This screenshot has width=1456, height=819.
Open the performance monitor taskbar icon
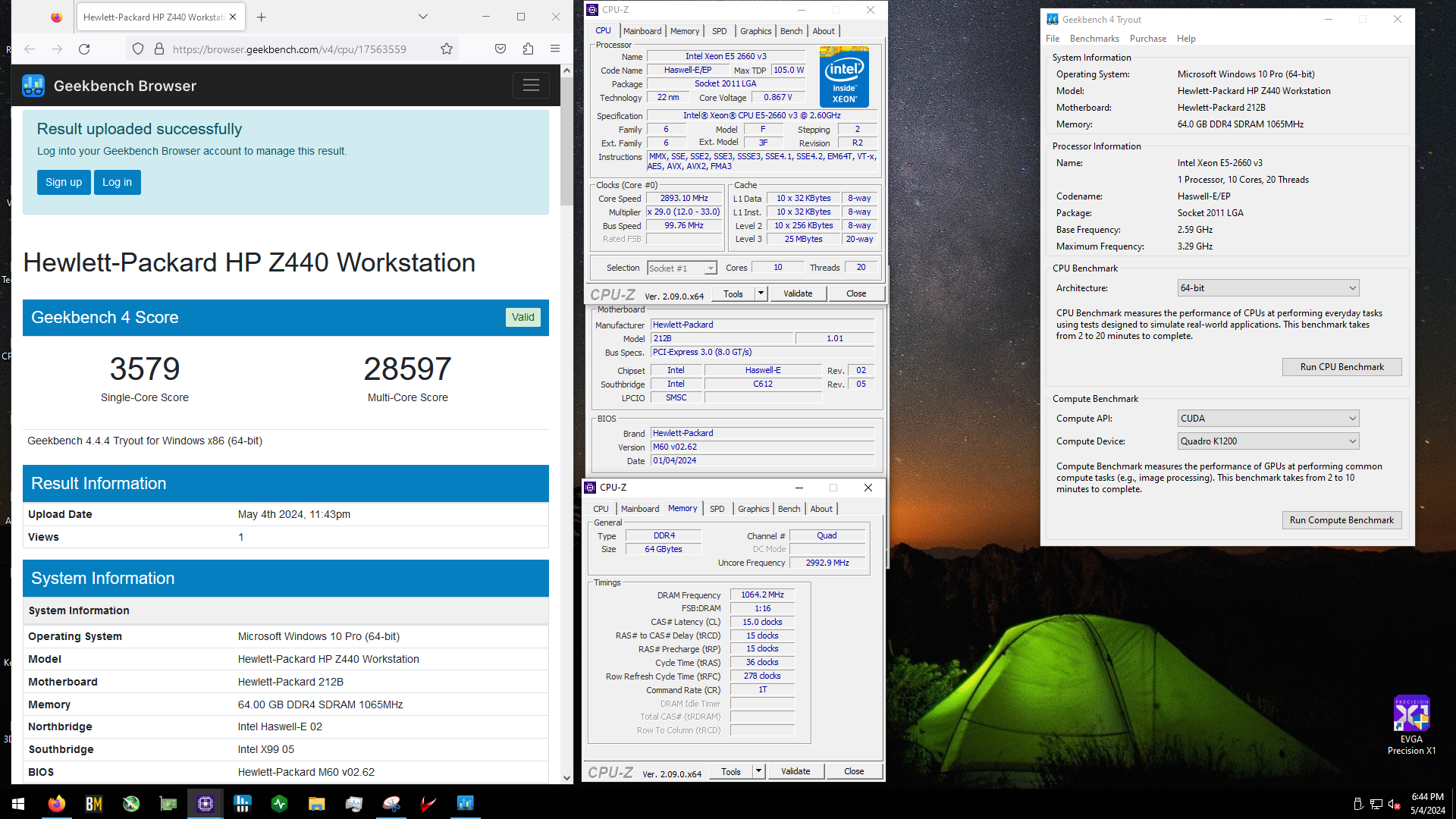pos(354,804)
